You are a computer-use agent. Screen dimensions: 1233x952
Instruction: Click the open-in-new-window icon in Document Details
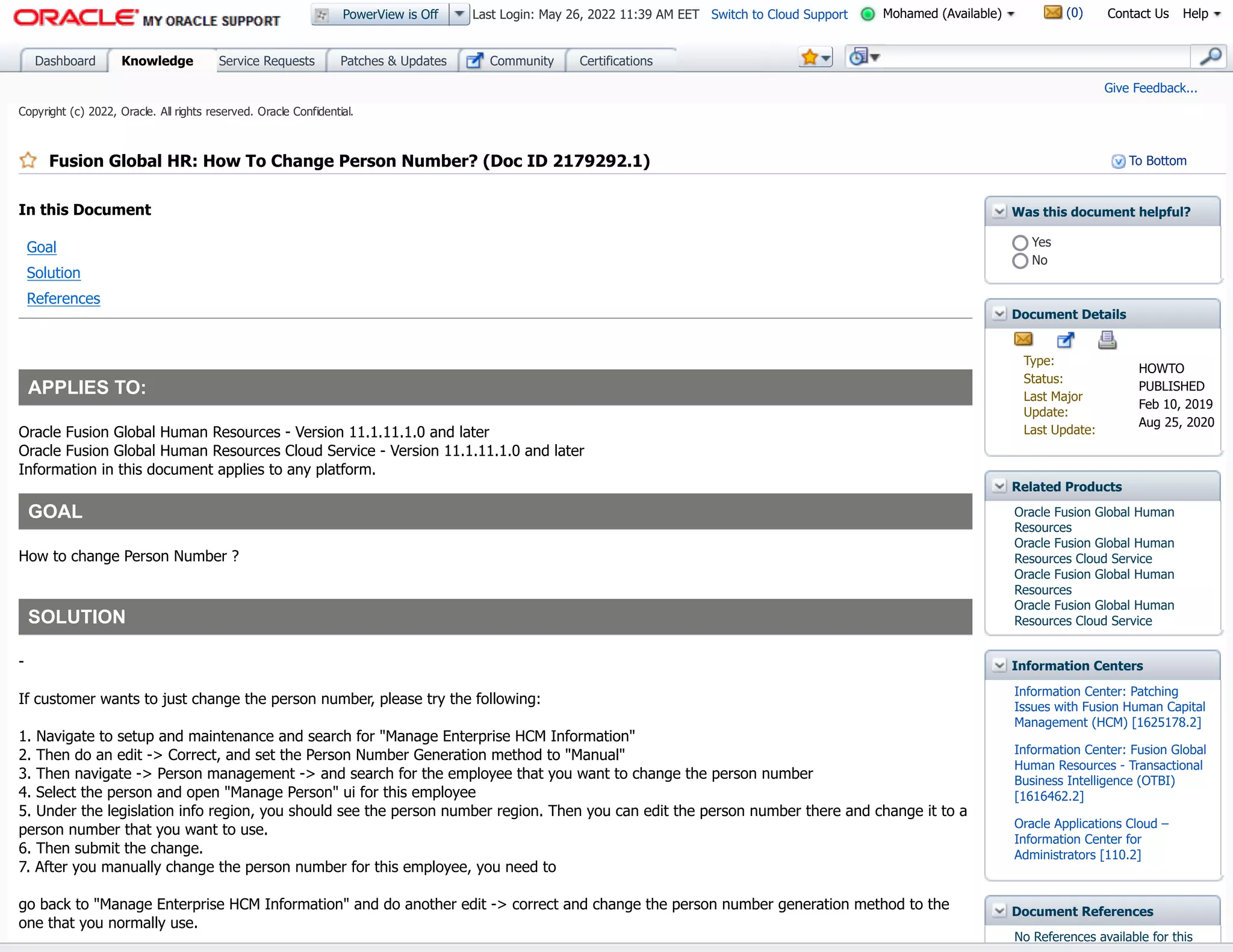point(1065,341)
